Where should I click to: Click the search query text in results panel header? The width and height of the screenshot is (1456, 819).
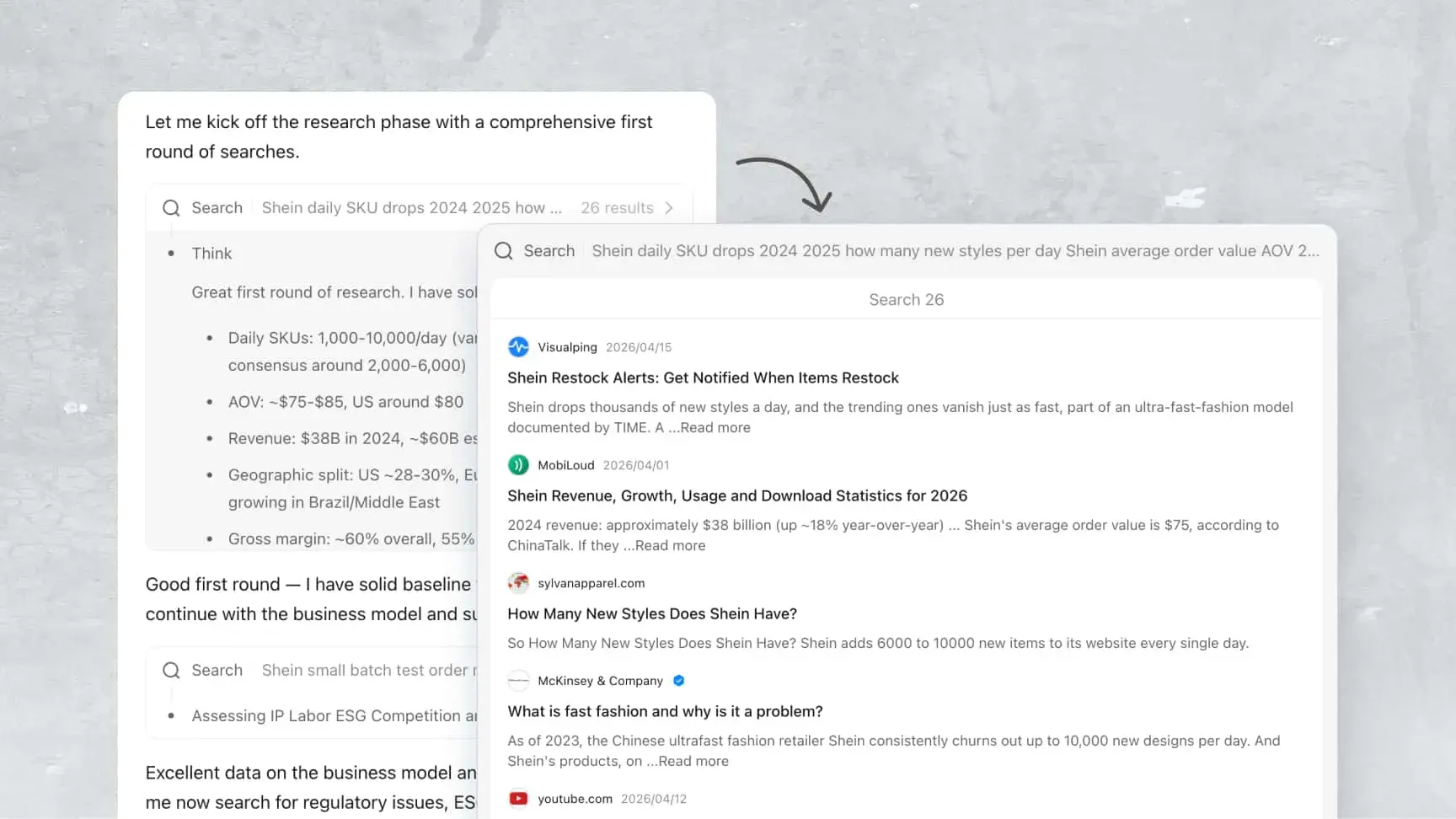click(x=955, y=251)
